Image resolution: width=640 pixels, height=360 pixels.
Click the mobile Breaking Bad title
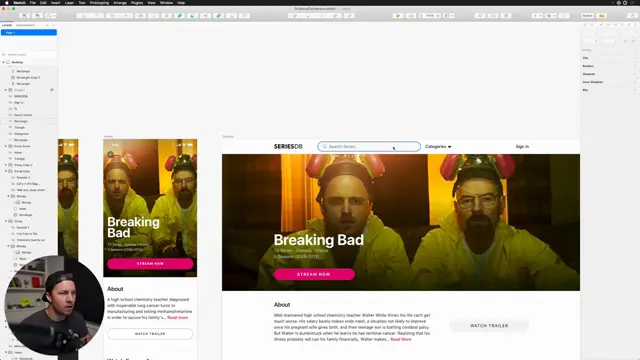pos(133,227)
